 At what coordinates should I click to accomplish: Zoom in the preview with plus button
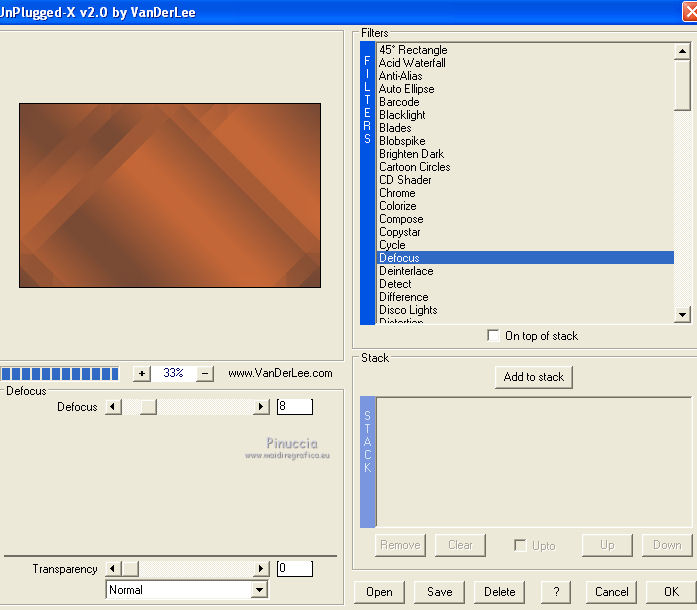coord(142,373)
